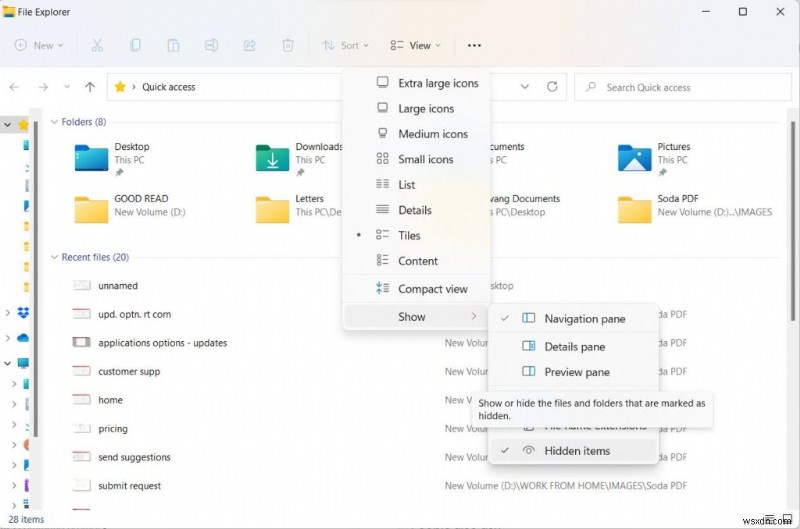Open the three-dot See more menu

tap(474, 45)
